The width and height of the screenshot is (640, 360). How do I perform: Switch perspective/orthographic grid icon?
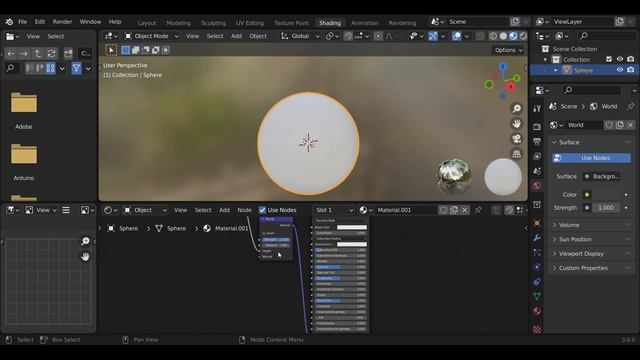tap(516, 154)
